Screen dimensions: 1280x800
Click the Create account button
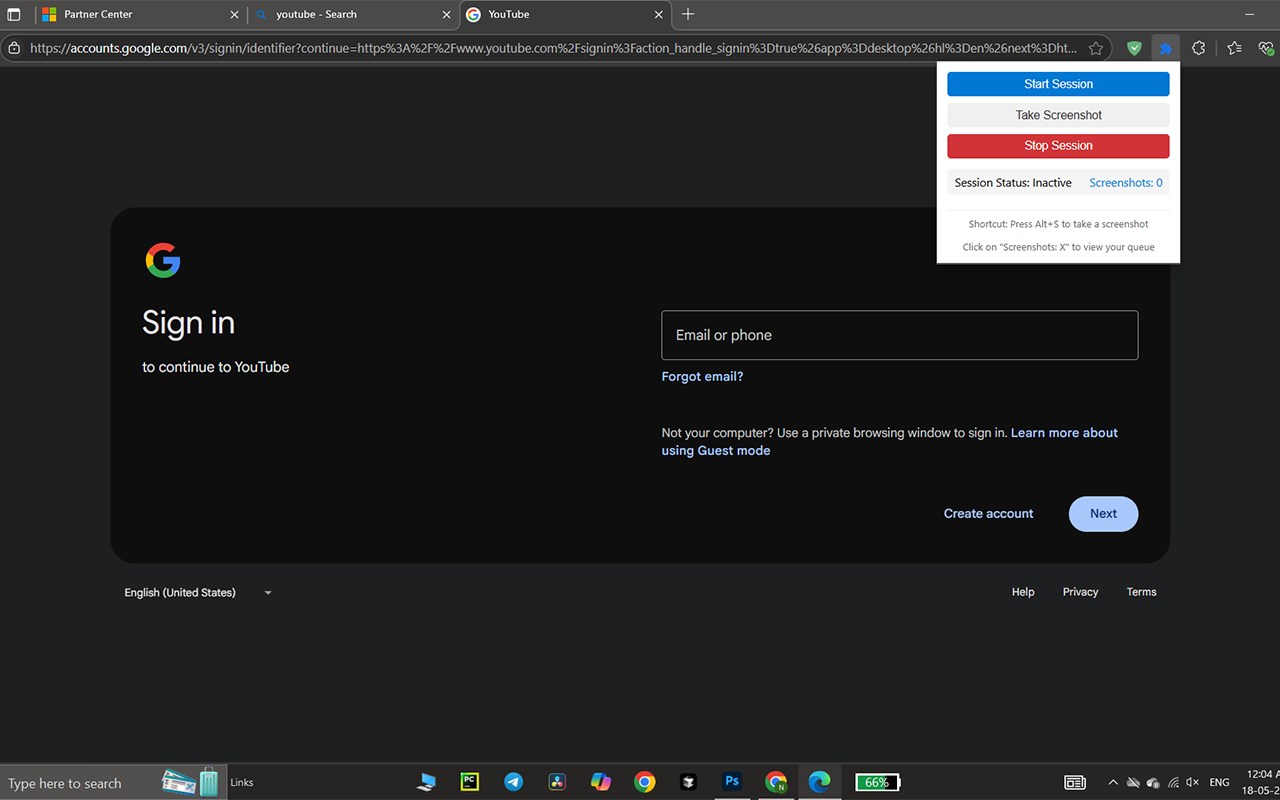[989, 514]
